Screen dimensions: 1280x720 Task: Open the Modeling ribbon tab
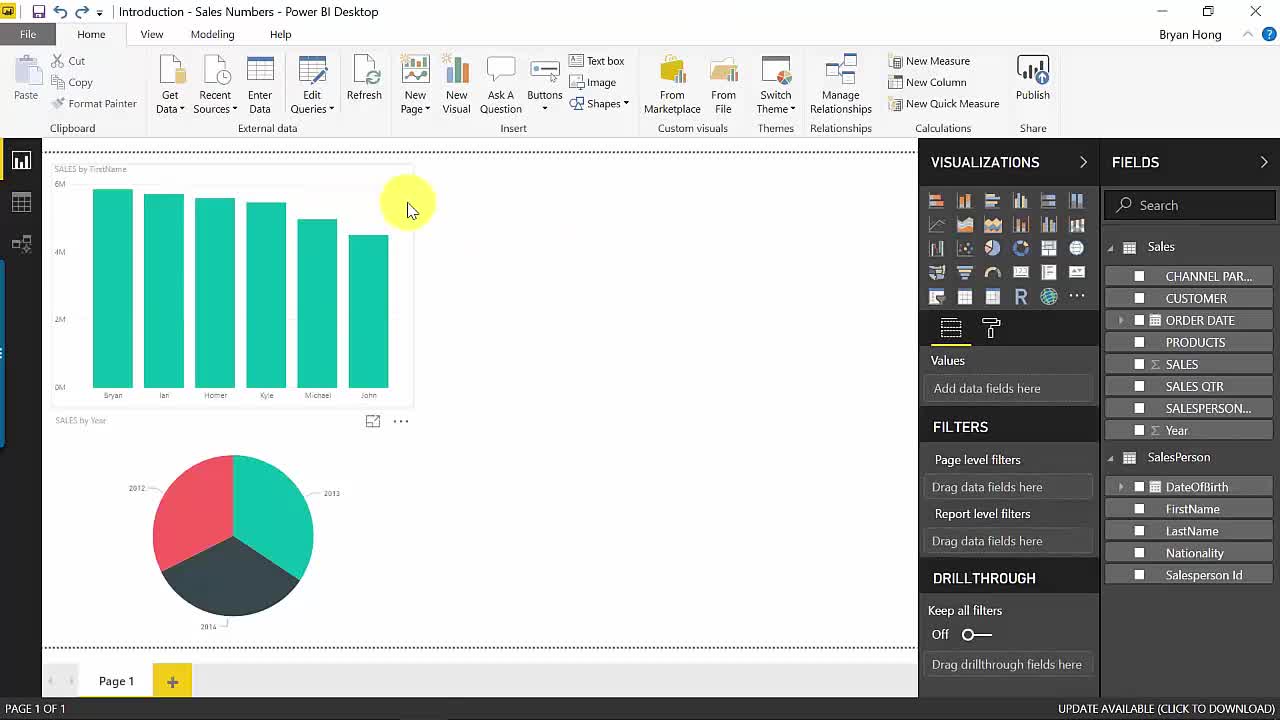pos(212,34)
